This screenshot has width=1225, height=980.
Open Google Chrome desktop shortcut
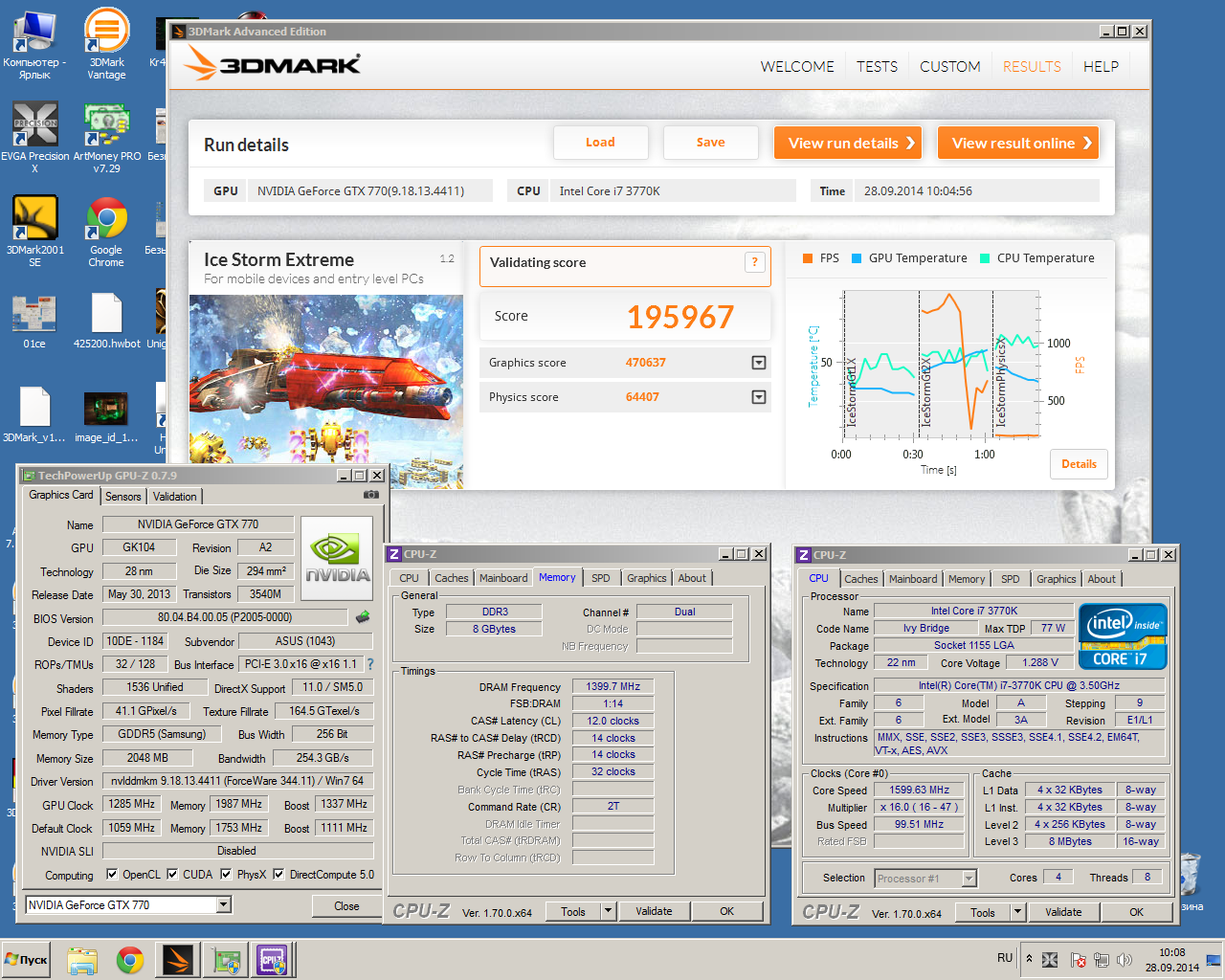106,231
